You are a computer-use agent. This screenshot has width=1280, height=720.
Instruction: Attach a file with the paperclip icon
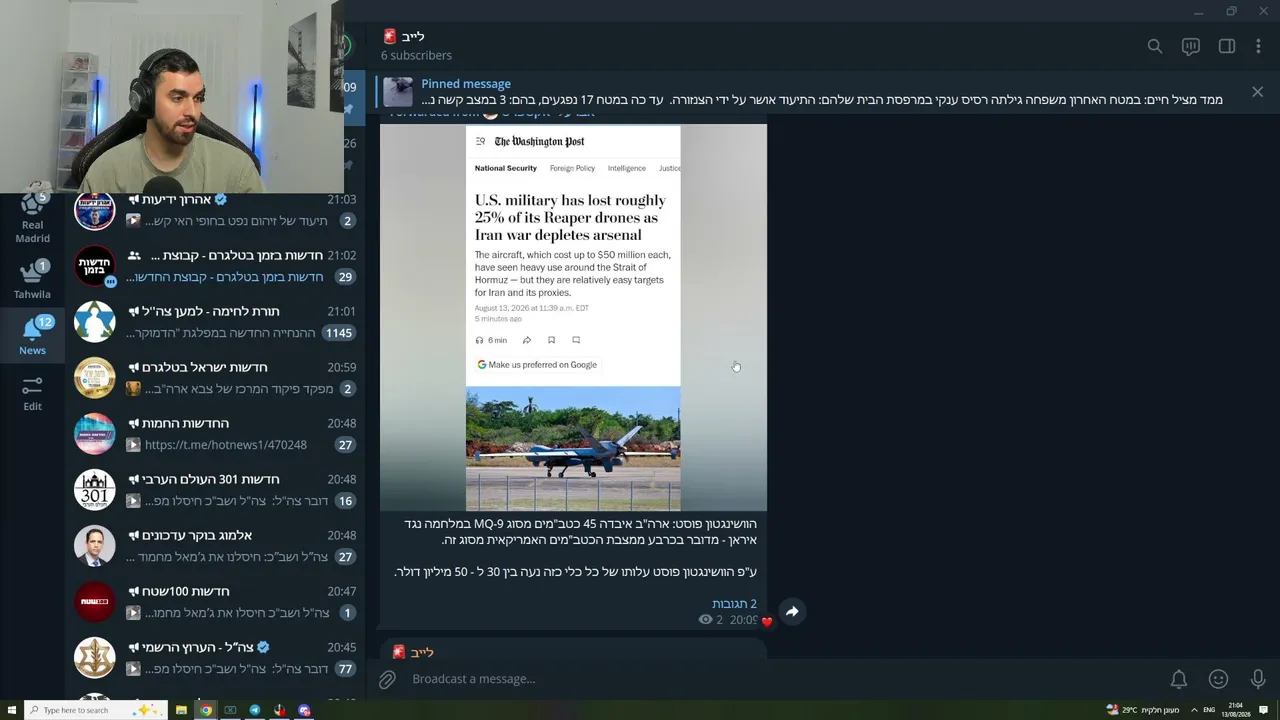[x=387, y=680]
